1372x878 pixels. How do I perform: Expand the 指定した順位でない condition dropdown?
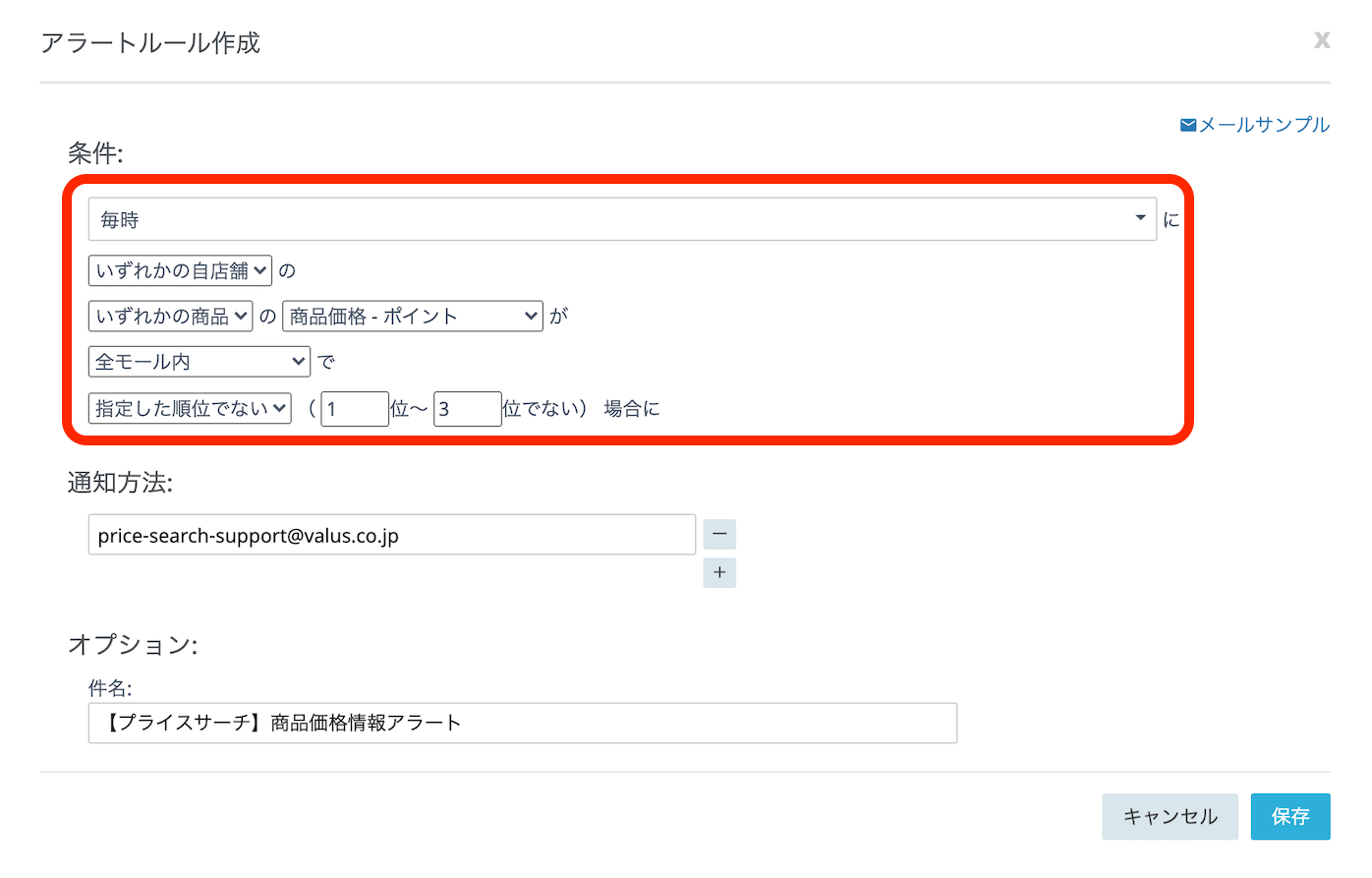tap(190, 408)
